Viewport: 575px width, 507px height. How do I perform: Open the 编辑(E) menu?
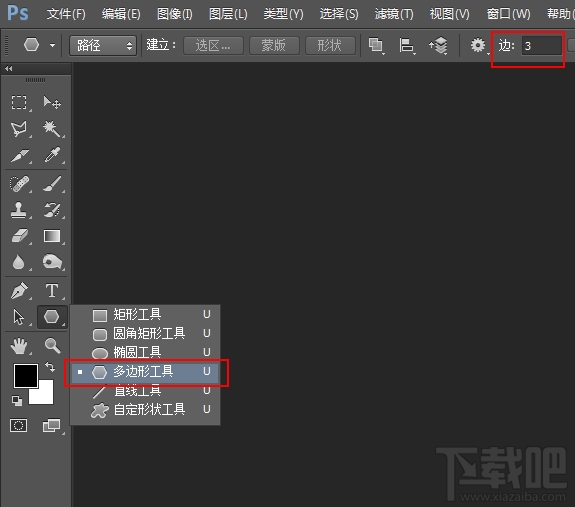tap(121, 14)
